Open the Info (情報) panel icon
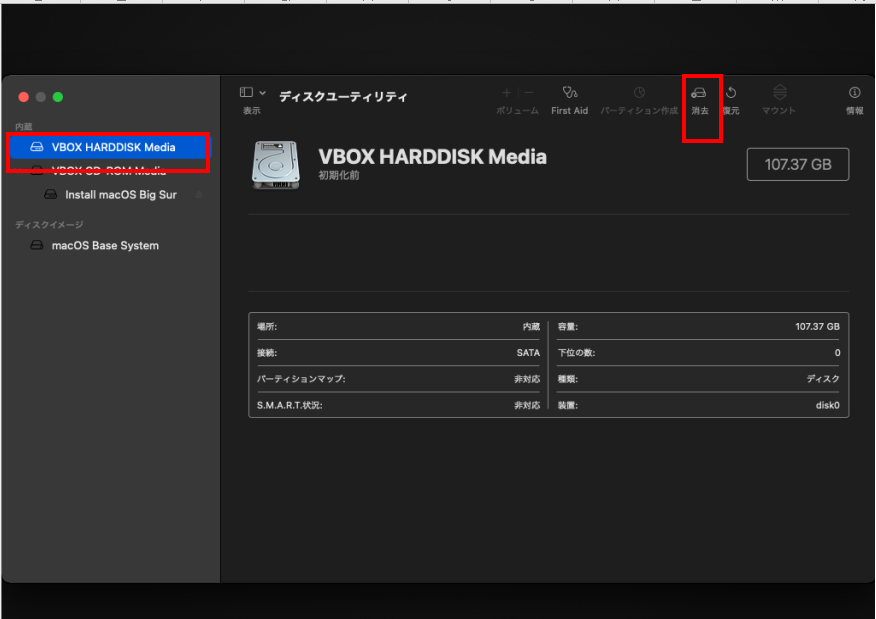 pyautogui.click(x=854, y=92)
